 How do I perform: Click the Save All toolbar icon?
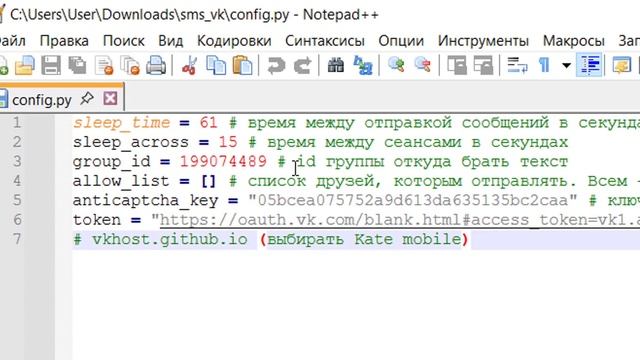coord(77,65)
